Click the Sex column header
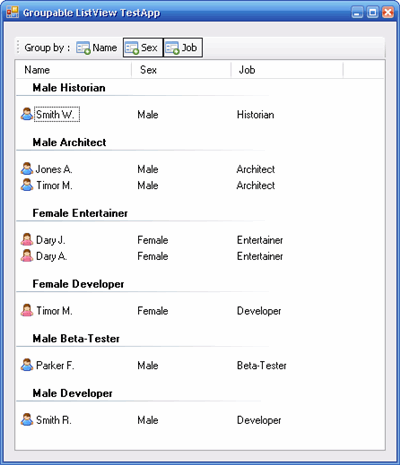Image resolution: width=400 pixels, height=465 pixels. [x=181, y=70]
